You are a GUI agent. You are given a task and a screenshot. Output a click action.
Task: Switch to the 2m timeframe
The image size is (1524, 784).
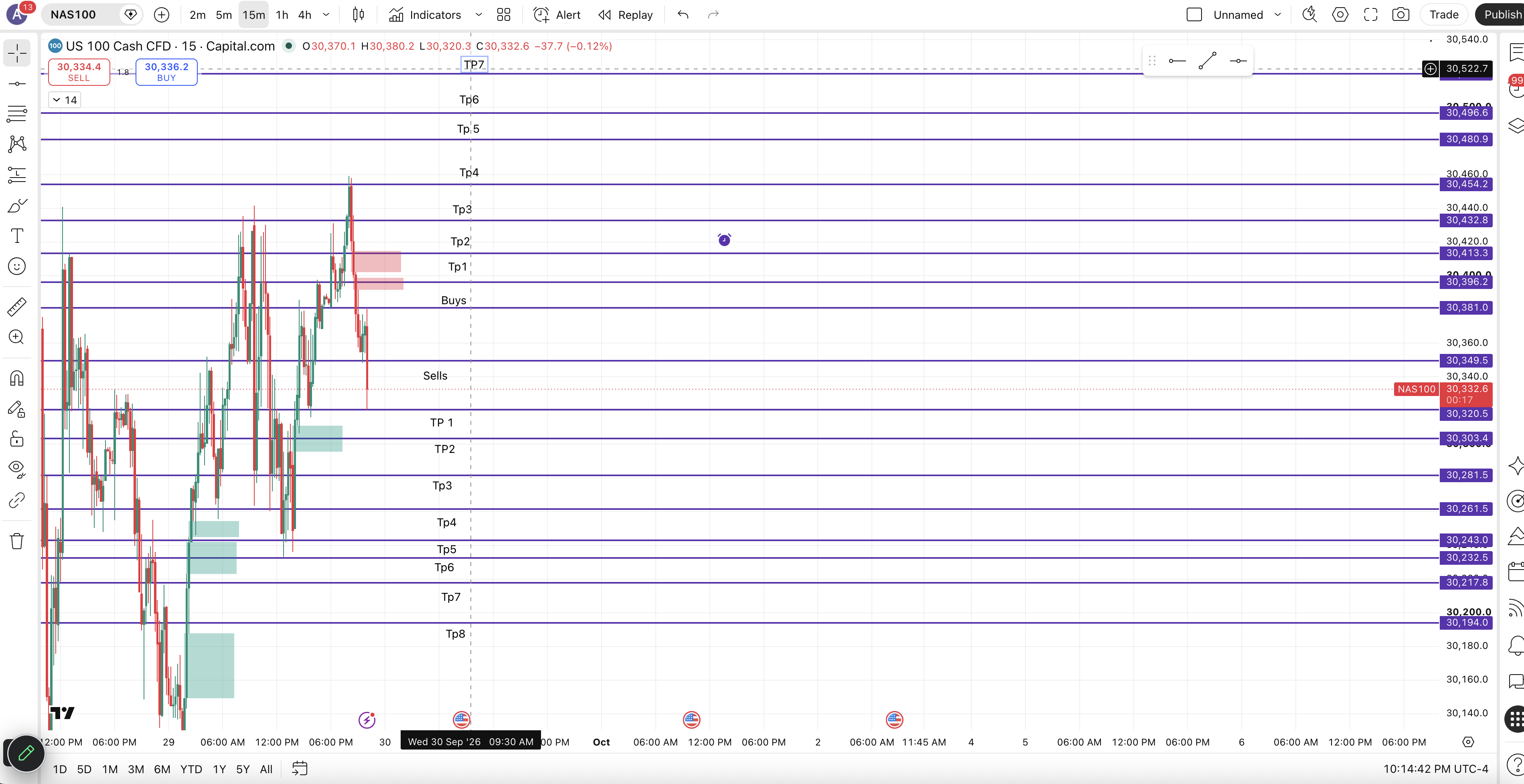coord(198,15)
